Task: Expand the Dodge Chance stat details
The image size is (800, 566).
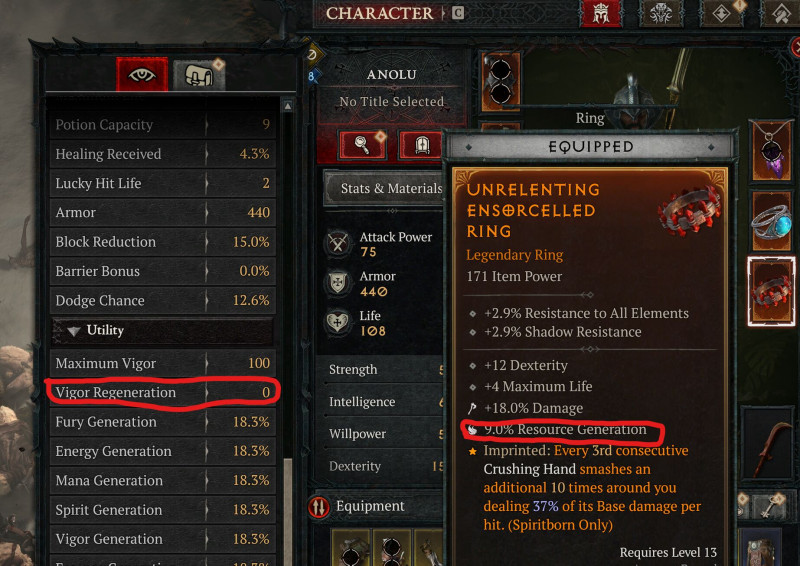Action: (x=163, y=301)
